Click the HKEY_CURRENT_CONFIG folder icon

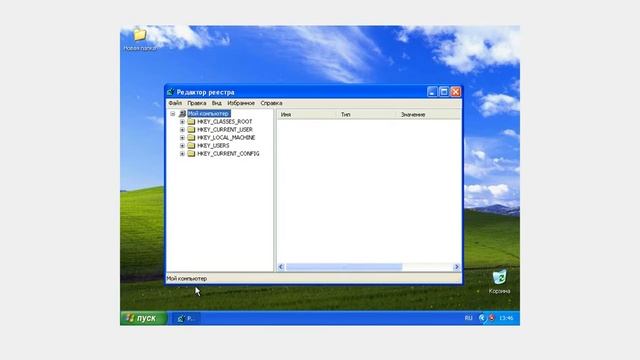191,153
